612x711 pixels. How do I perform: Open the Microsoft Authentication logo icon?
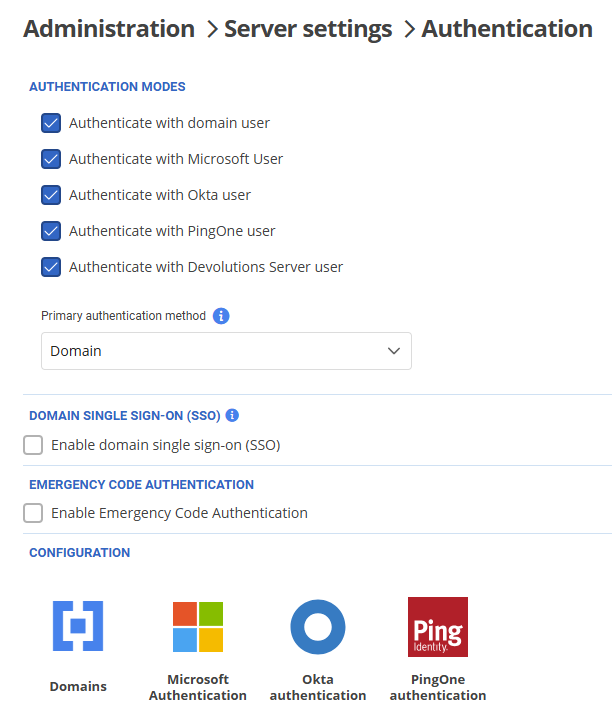coord(198,626)
